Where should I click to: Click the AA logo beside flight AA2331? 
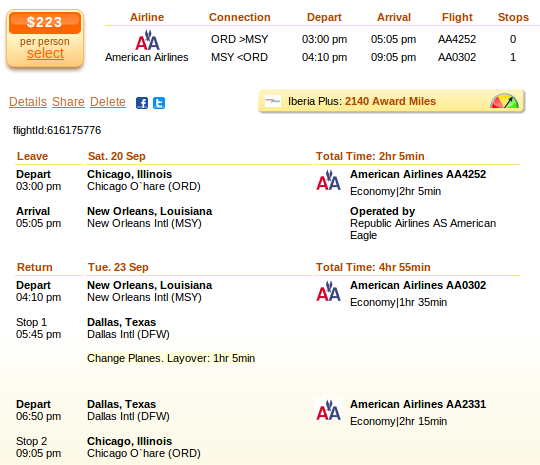point(329,410)
